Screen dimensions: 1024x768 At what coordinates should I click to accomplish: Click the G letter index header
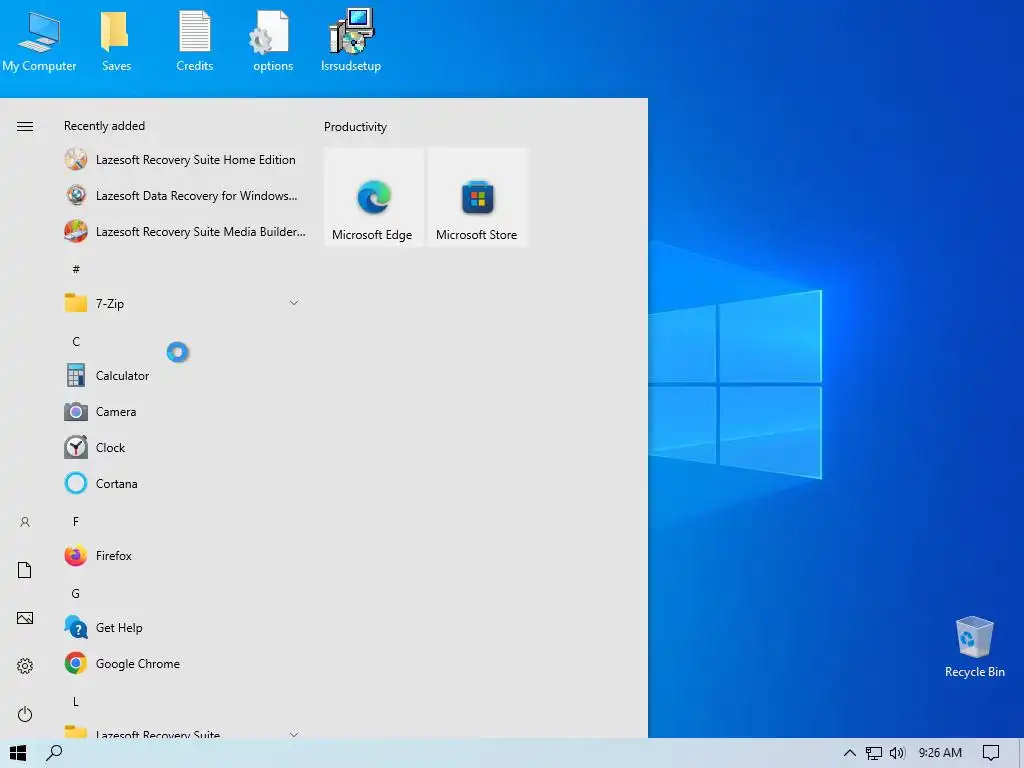(76, 594)
